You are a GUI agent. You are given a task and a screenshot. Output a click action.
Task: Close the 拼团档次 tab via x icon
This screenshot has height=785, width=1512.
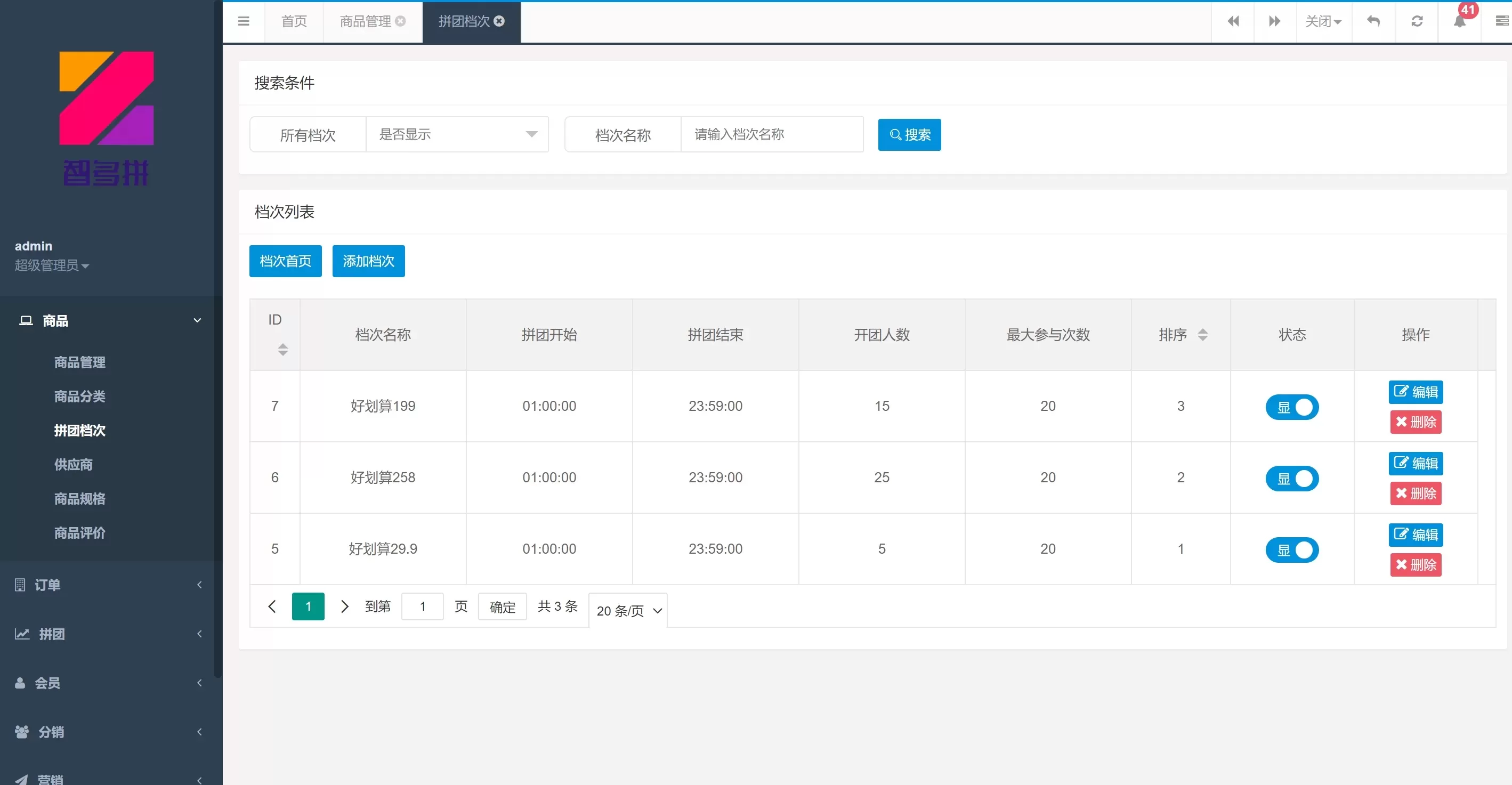click(x=499, y=22)
